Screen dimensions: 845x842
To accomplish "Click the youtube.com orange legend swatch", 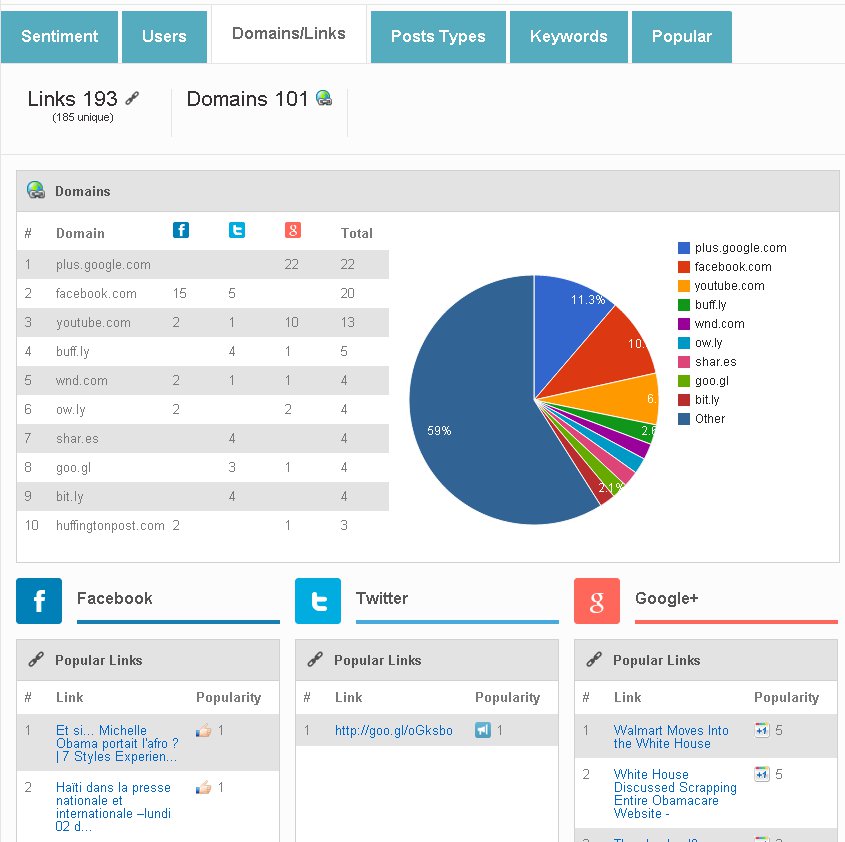I will pyautogui.click(x=684, y=286).
